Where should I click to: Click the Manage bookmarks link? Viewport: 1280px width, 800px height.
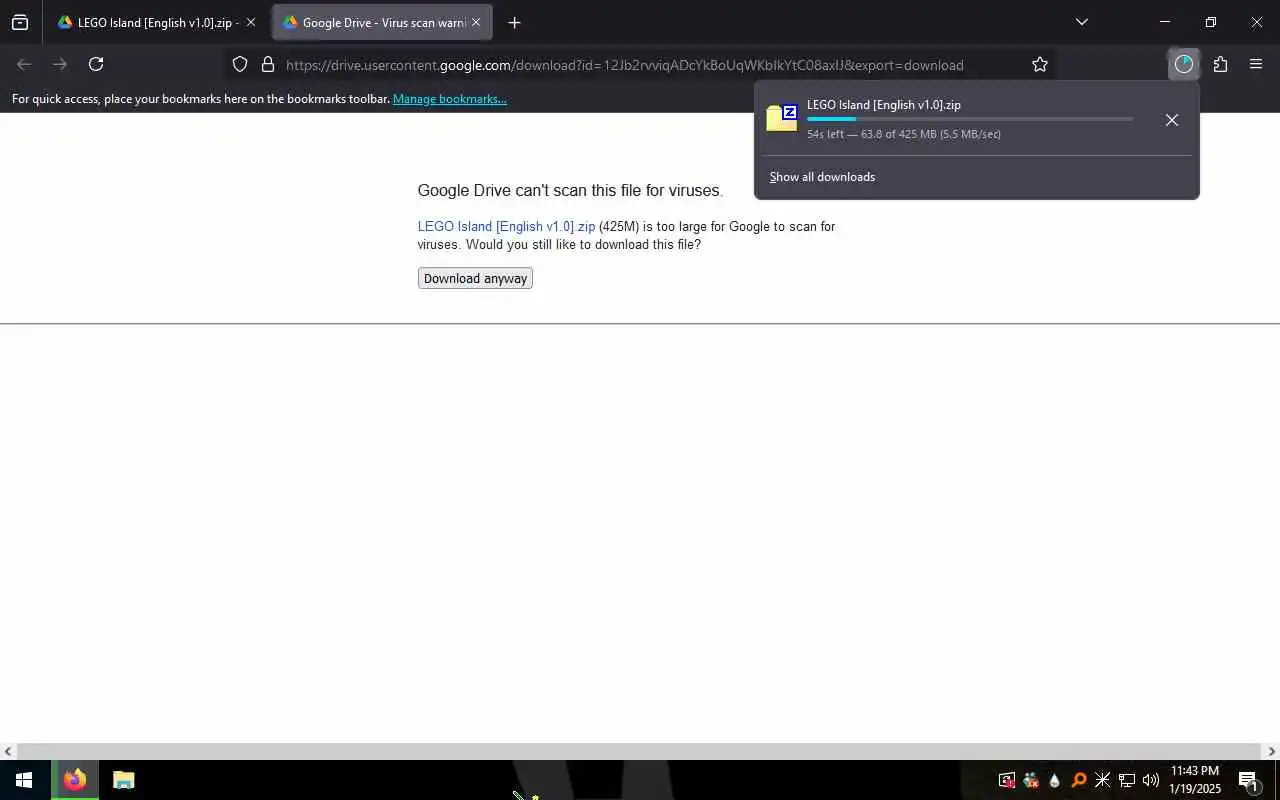click(x=450, y=99)
